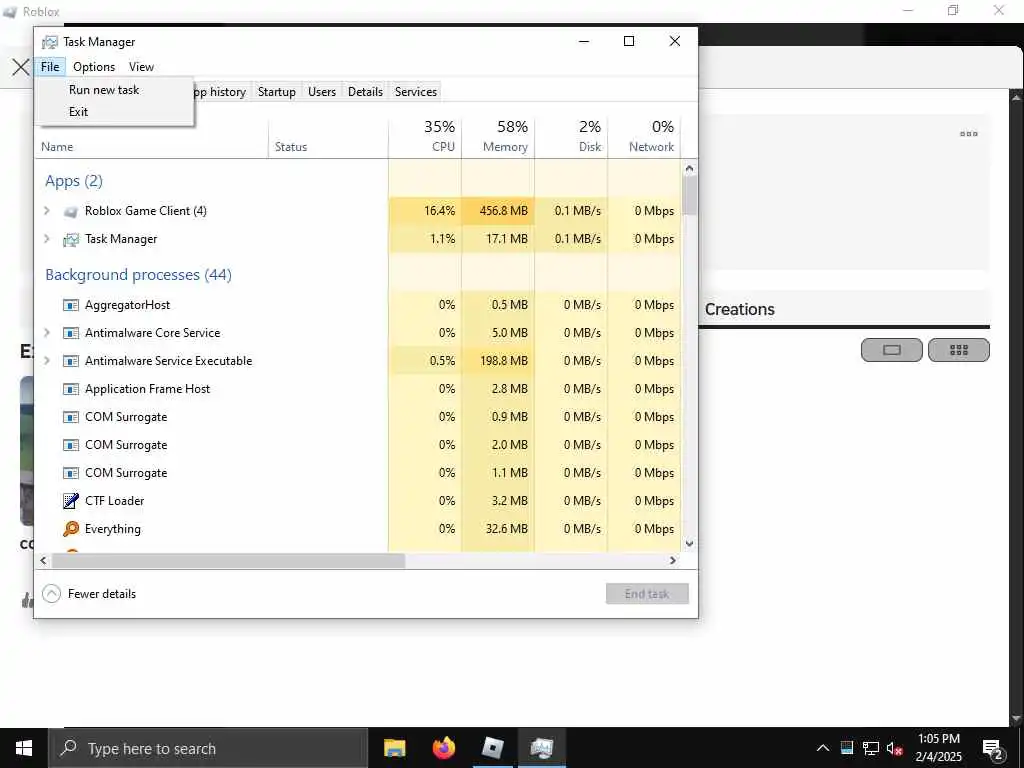Expand the Antimalware Service Executable entry

click(x=46, y=361)
